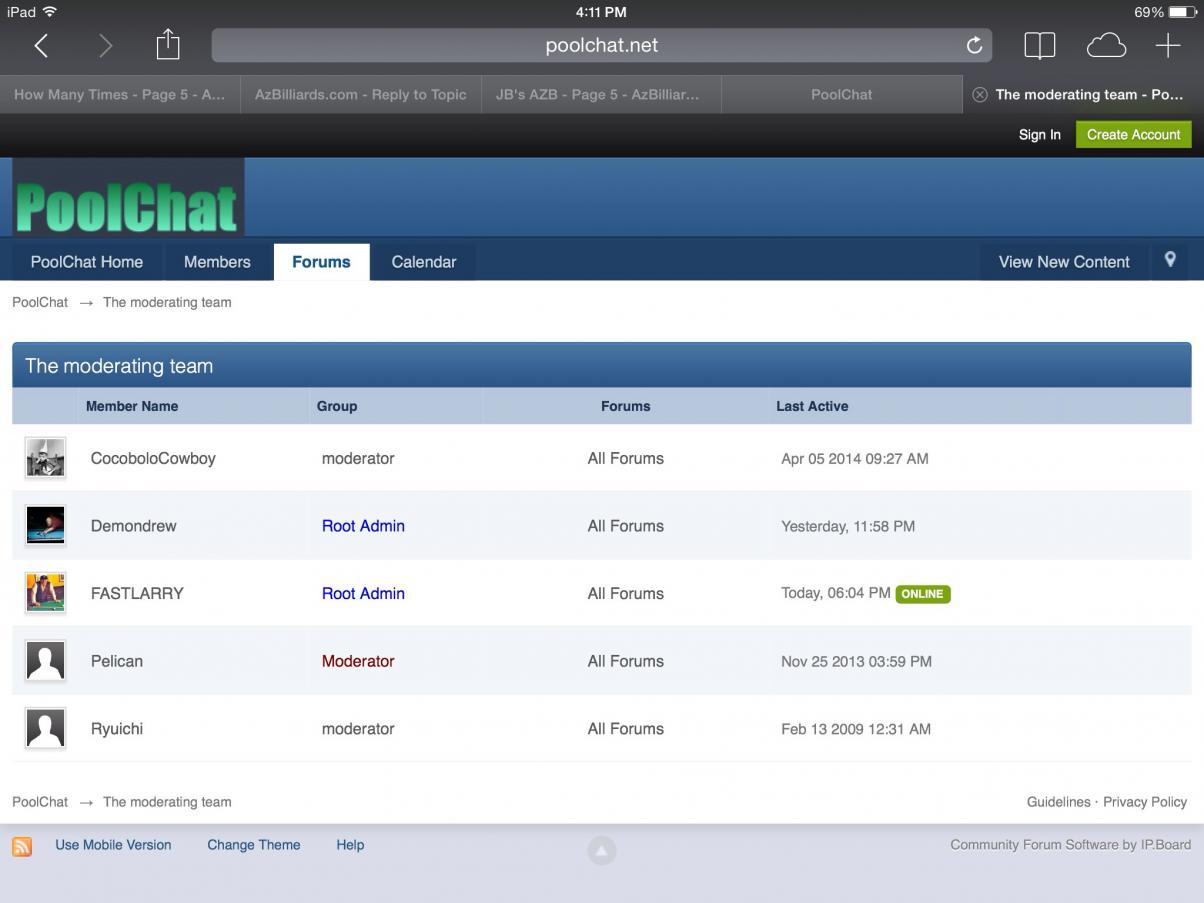This screenshot has height=903, width=1204.
Task: Close the moderating team browser tab
Action: 980,95
